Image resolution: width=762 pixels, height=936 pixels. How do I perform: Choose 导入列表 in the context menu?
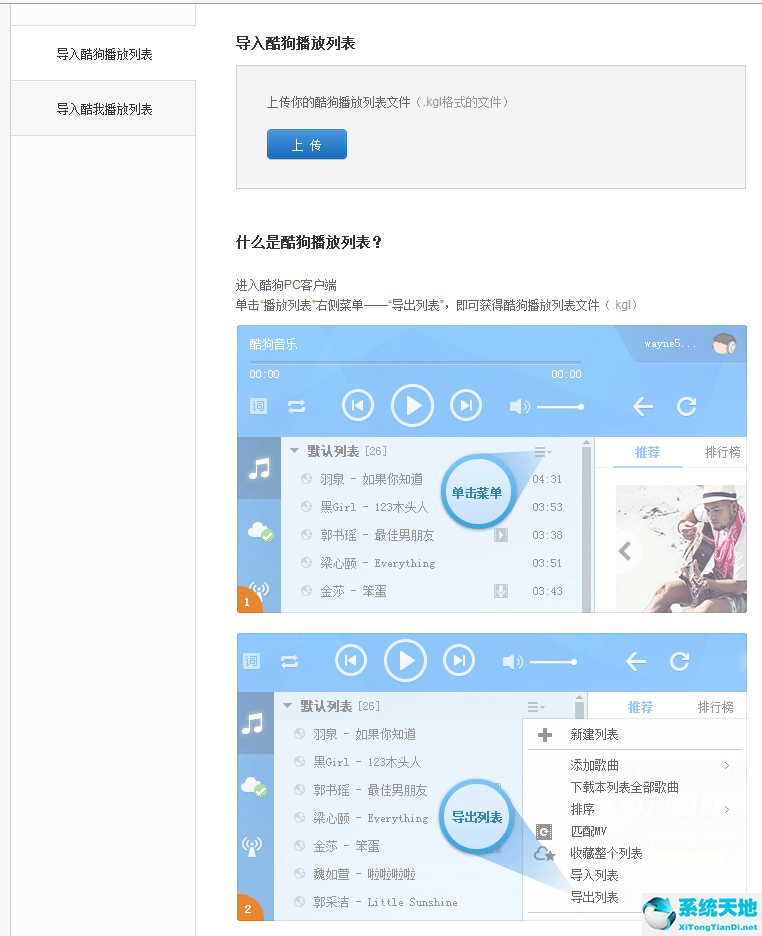[x=594, y=876]
